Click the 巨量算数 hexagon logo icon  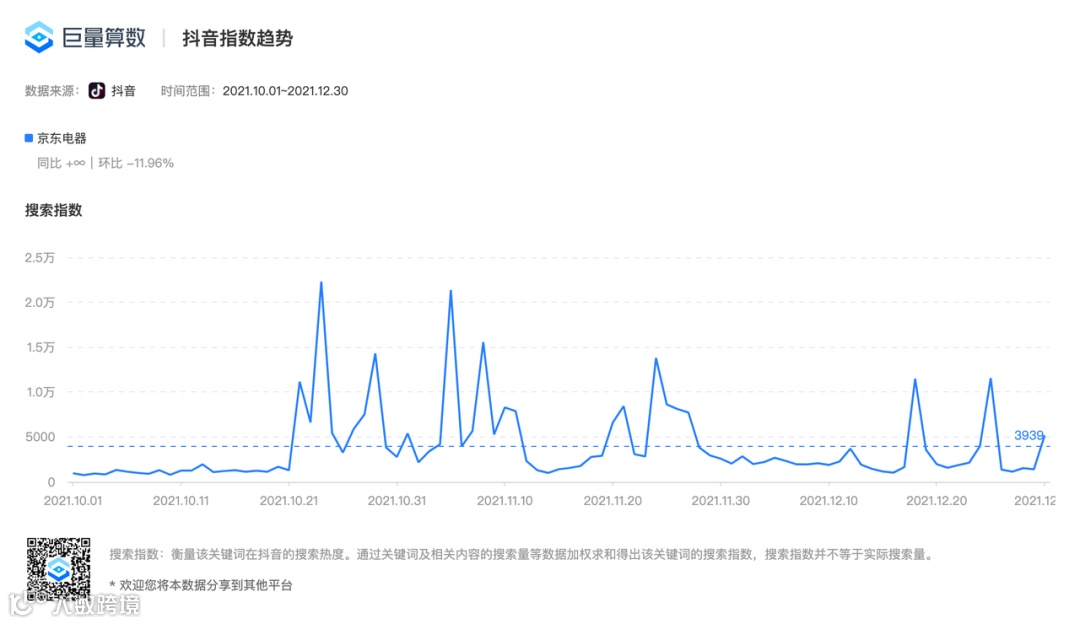pos(39,37)
